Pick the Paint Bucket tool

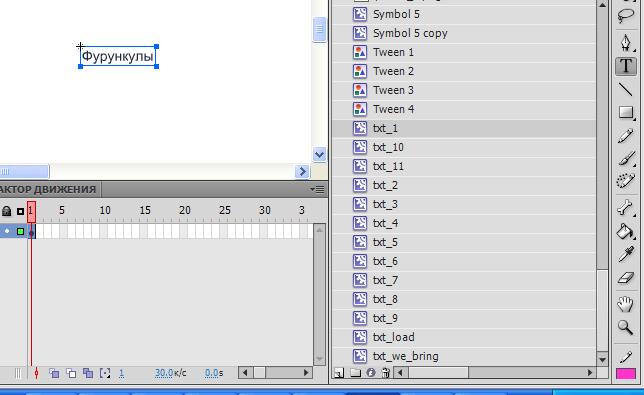625,231
